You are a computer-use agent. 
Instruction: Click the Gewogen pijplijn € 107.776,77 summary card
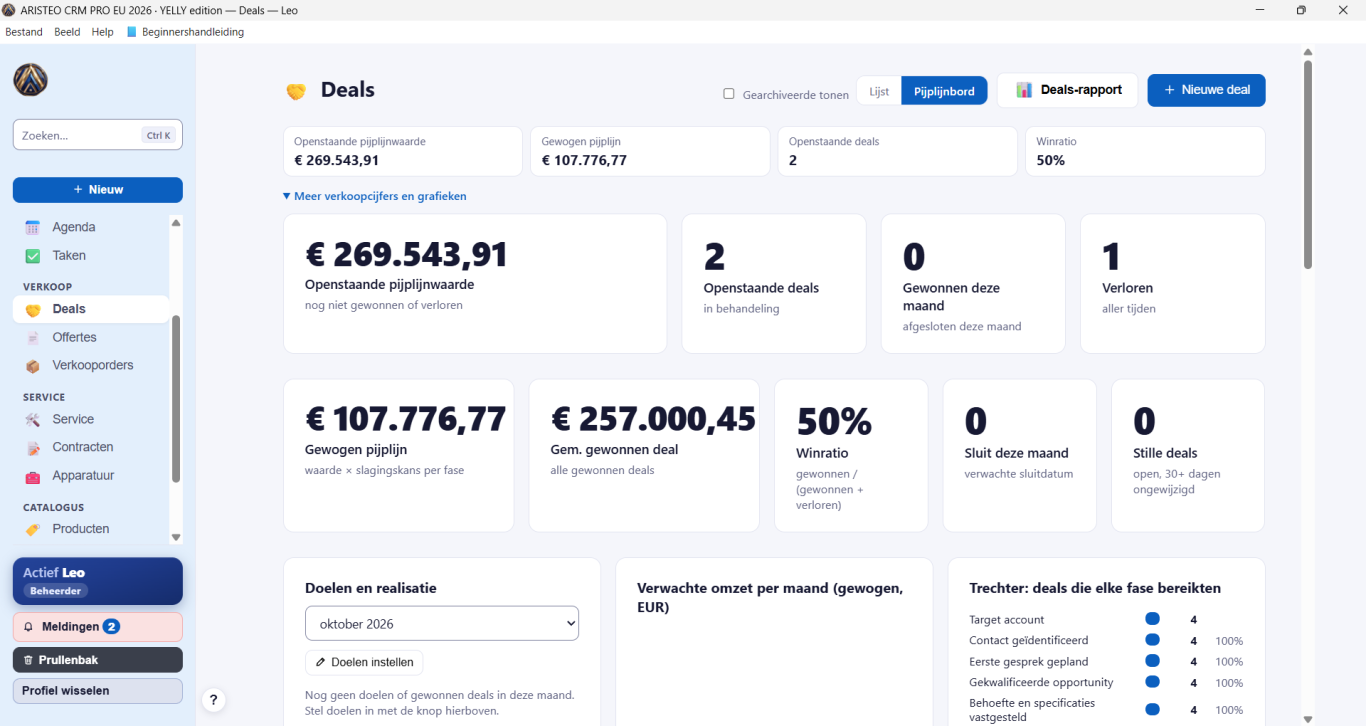pos(650,151)
